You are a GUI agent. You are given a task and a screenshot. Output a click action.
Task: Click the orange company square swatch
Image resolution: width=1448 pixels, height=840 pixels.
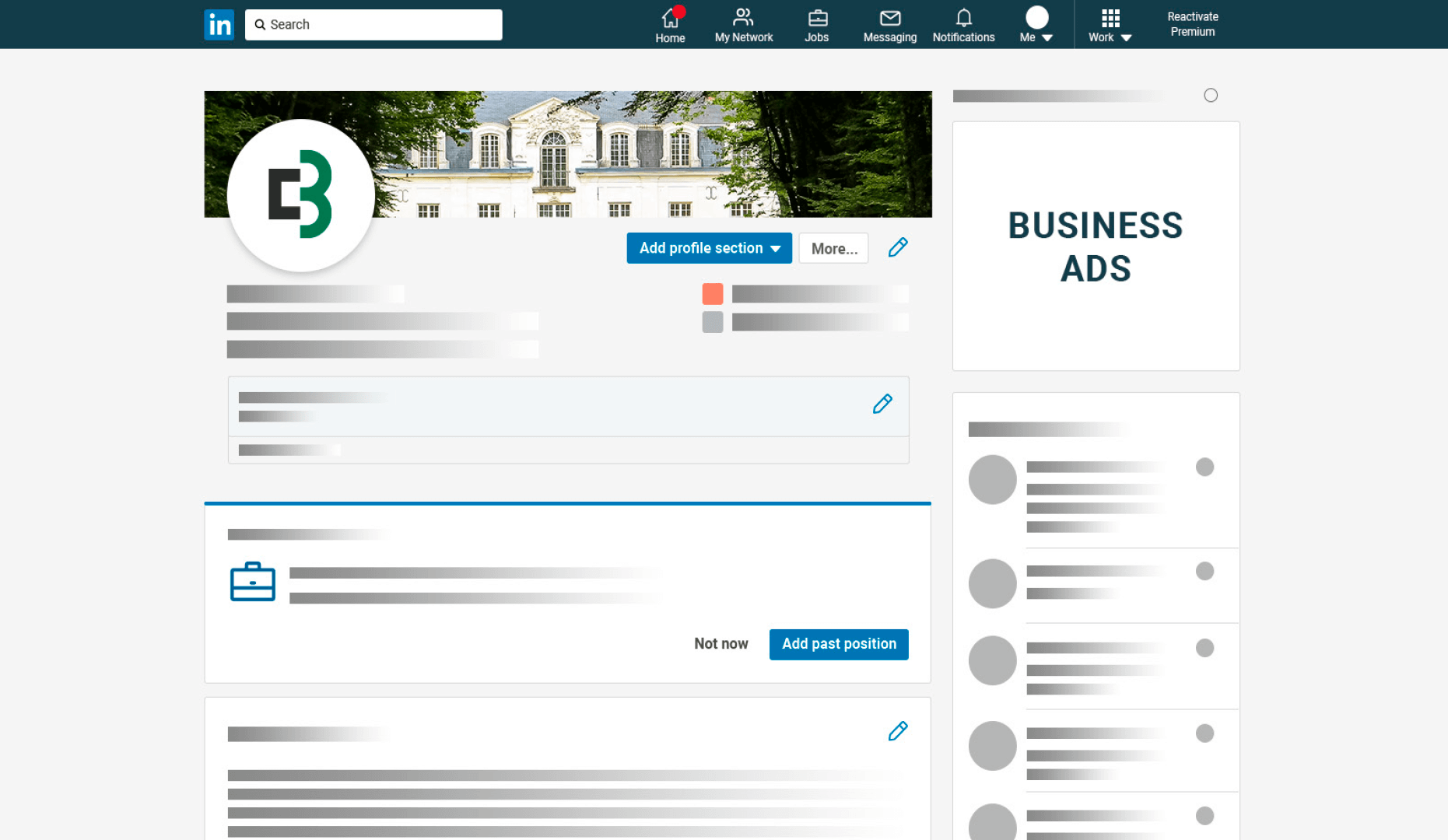[712, 294]
